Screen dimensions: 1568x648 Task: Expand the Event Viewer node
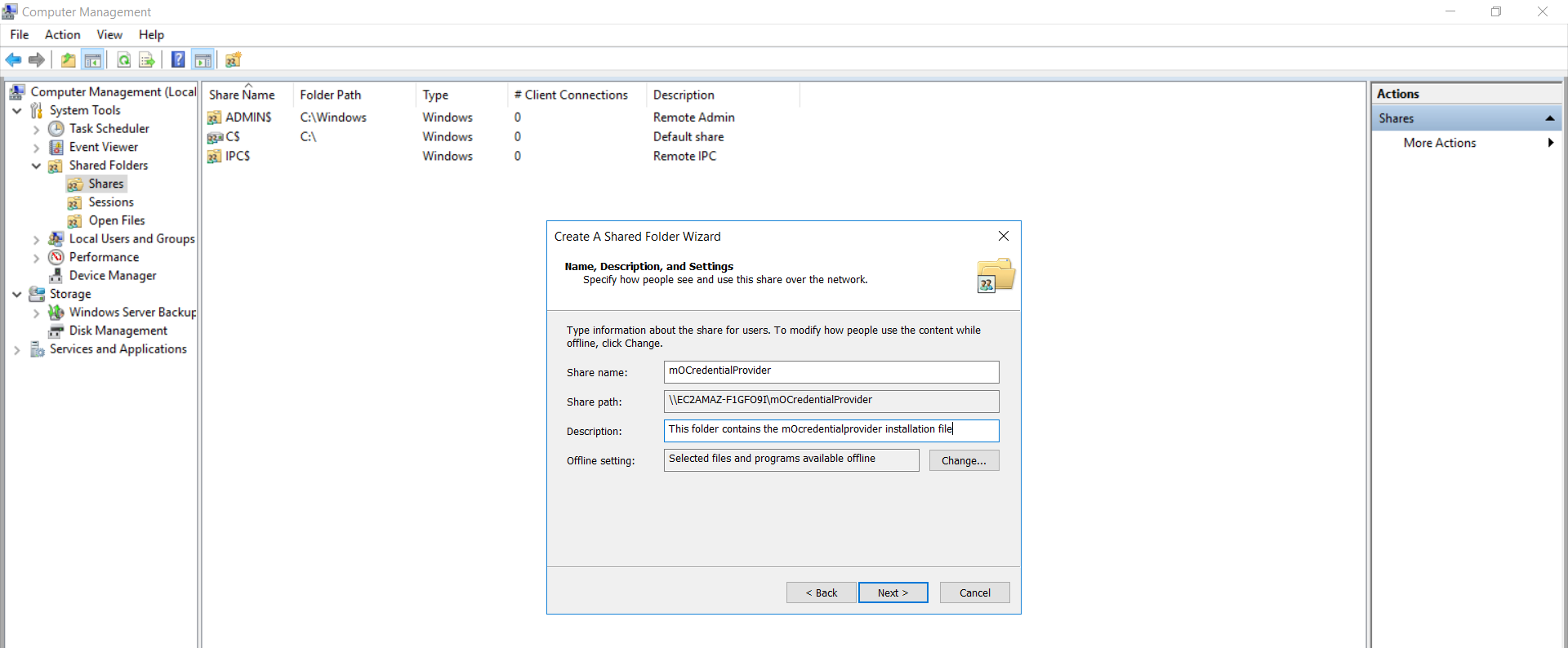click(x=36, y=148)
